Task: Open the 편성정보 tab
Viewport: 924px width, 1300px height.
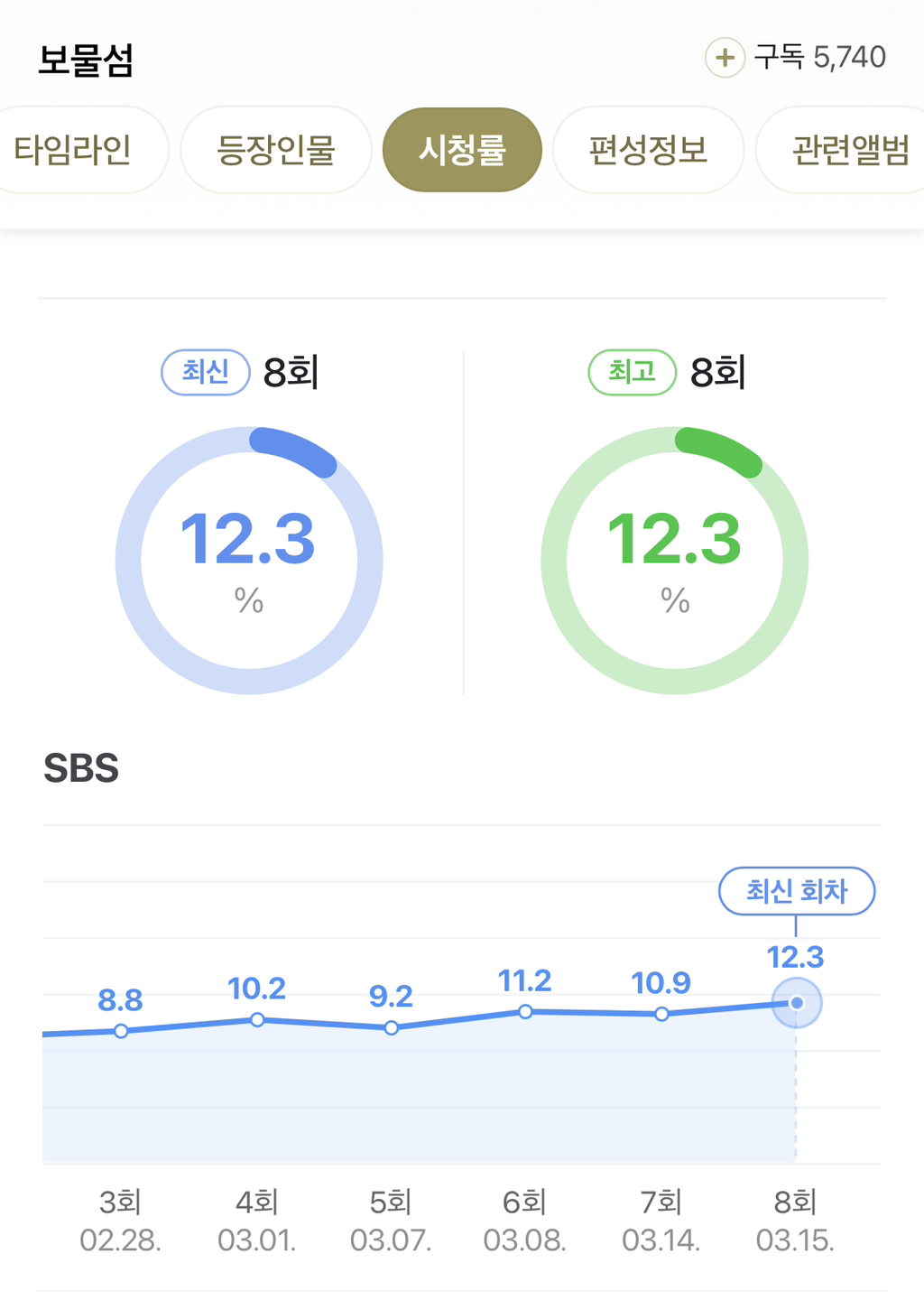Action: 648,150
